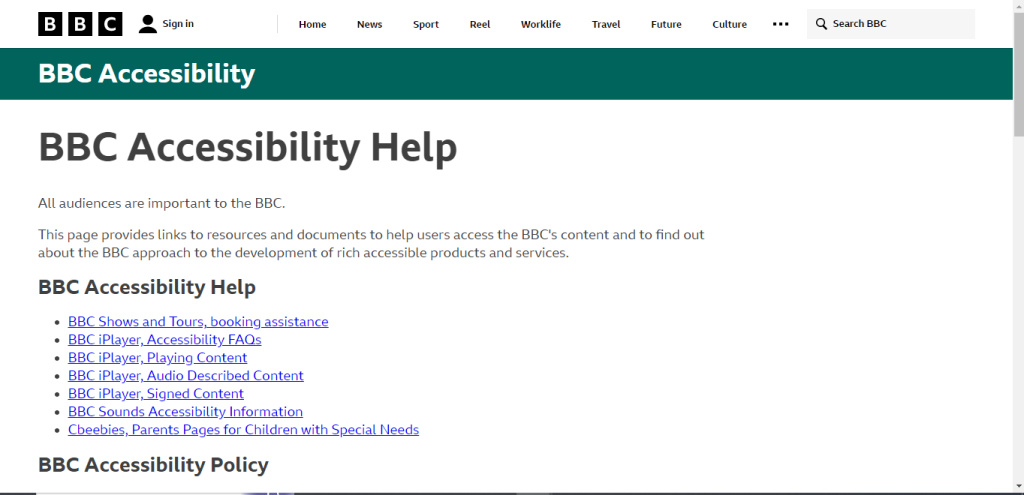Click the paragraph starting 'This page provides links'
The height and width of the screenshot is (495, 1024).
[x=371, y=244]
